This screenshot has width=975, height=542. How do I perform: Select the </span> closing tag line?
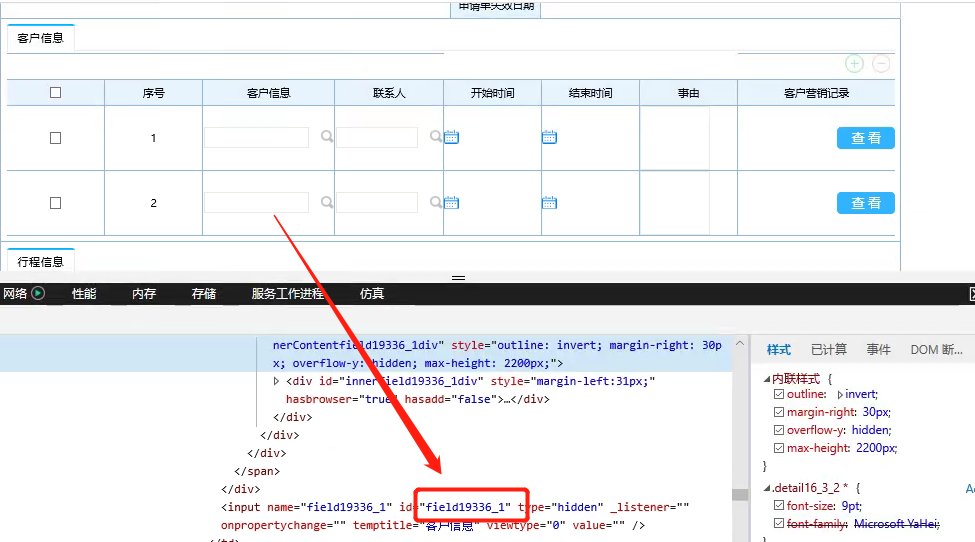257,471
